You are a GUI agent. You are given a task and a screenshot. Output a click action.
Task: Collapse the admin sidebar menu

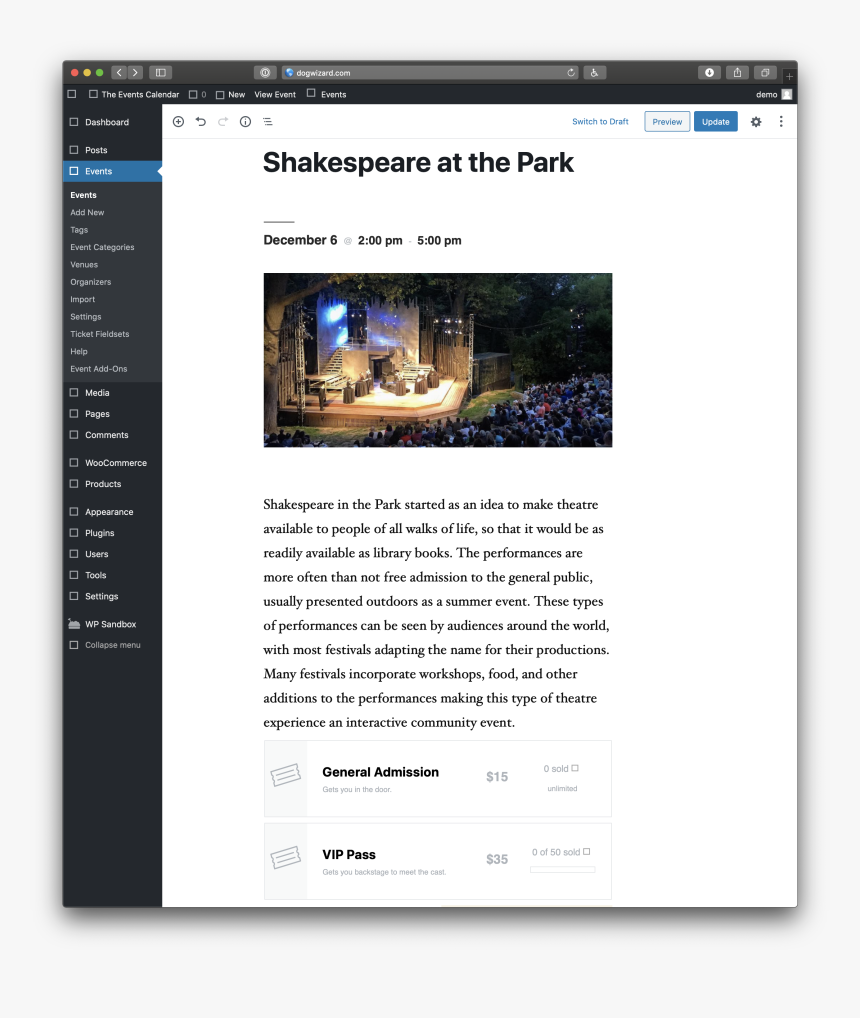coord(112,645)
